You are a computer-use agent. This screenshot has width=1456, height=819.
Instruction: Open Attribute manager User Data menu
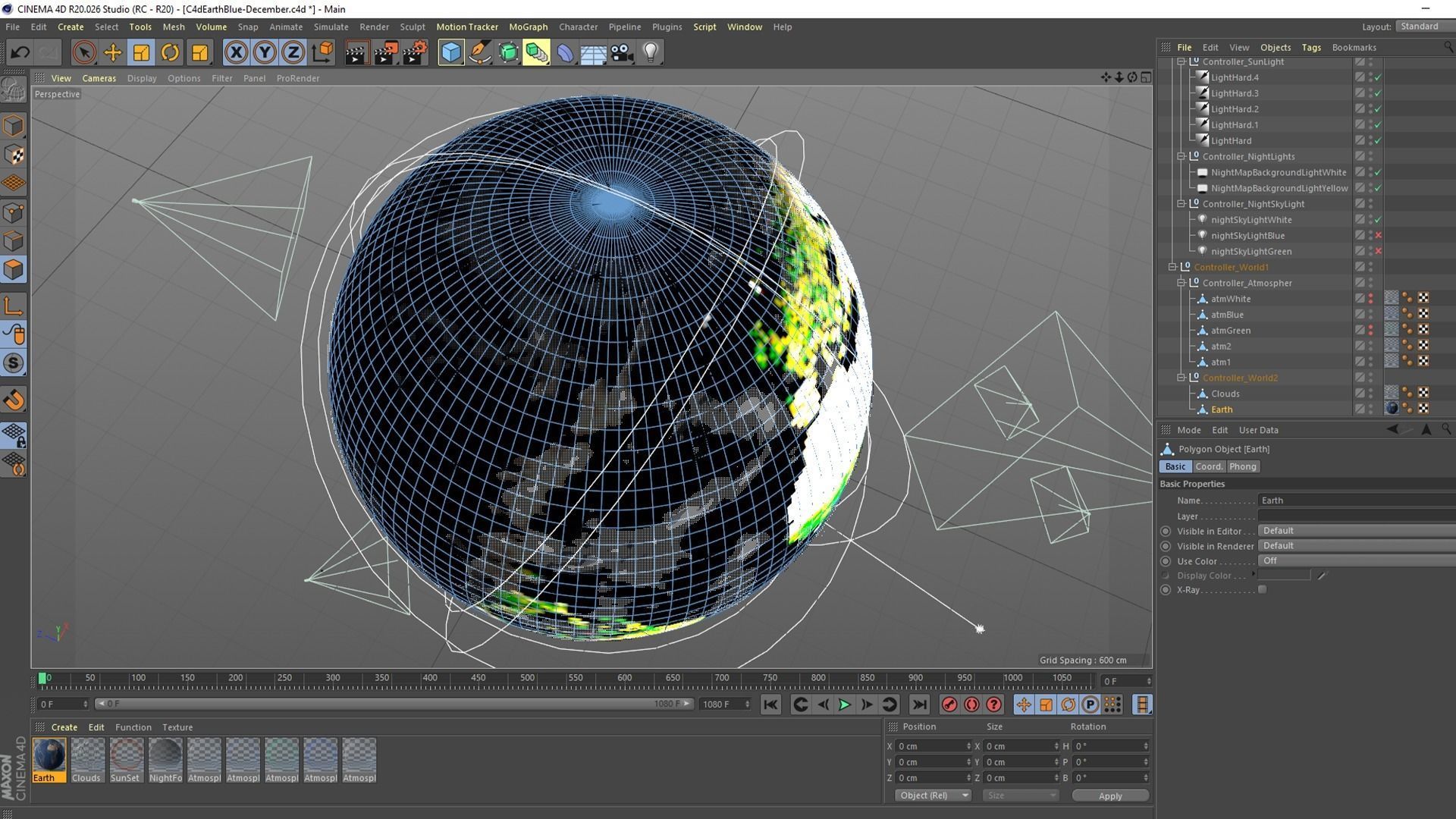click(x=1258, y=430)
